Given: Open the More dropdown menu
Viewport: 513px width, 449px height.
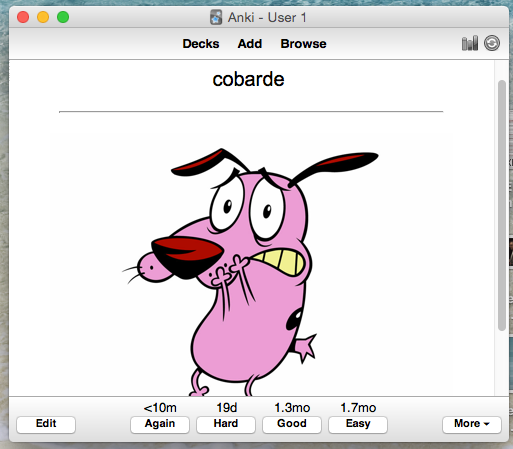Looking at the screenshot, I should 472,424.
